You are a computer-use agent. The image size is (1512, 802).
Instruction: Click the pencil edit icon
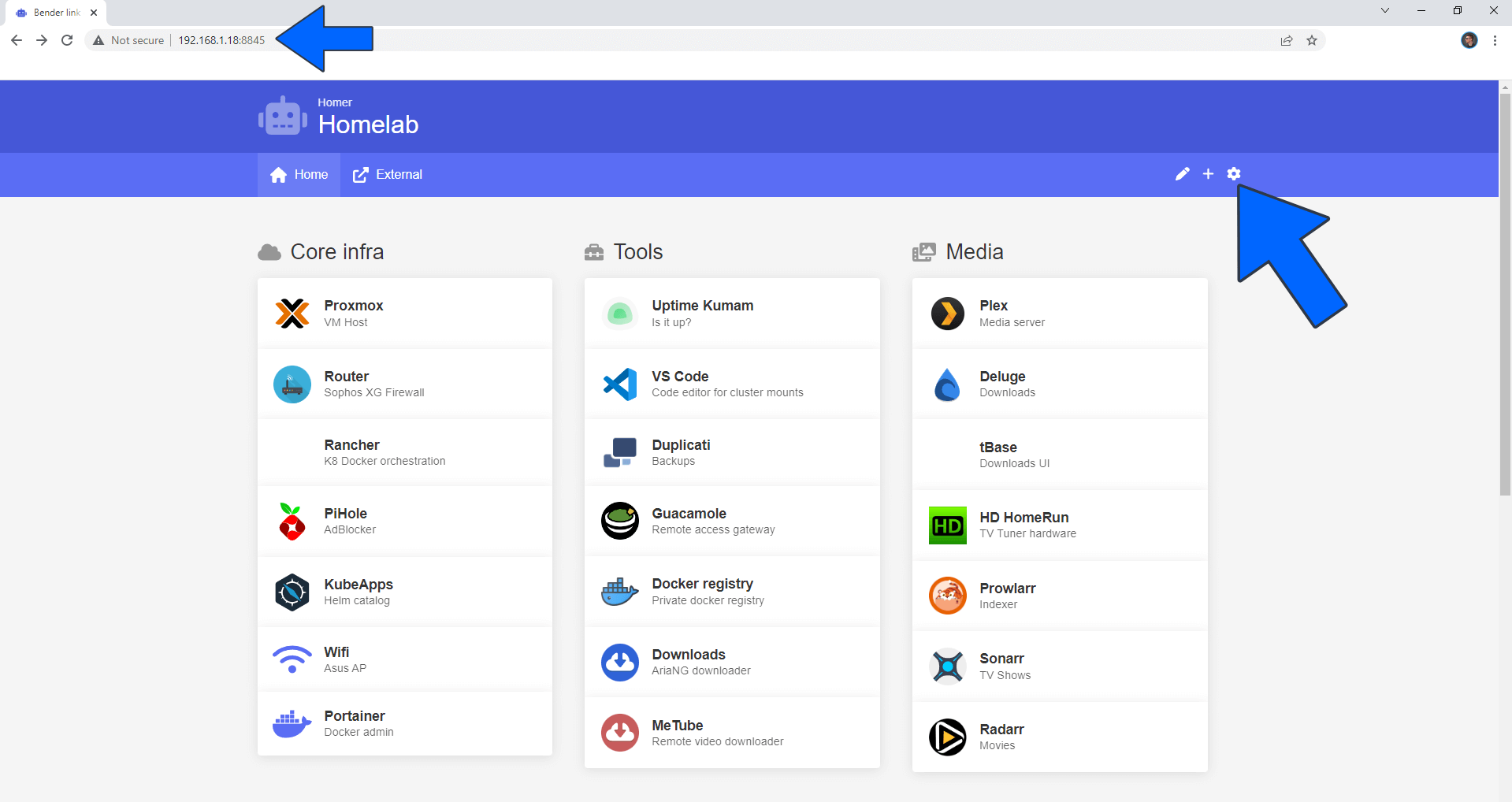(1182, 174)
